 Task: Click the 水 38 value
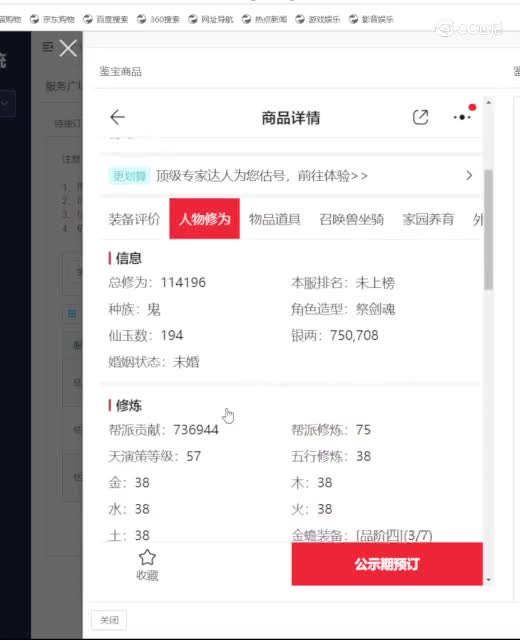pyautogui.click(x=142, y=509)
